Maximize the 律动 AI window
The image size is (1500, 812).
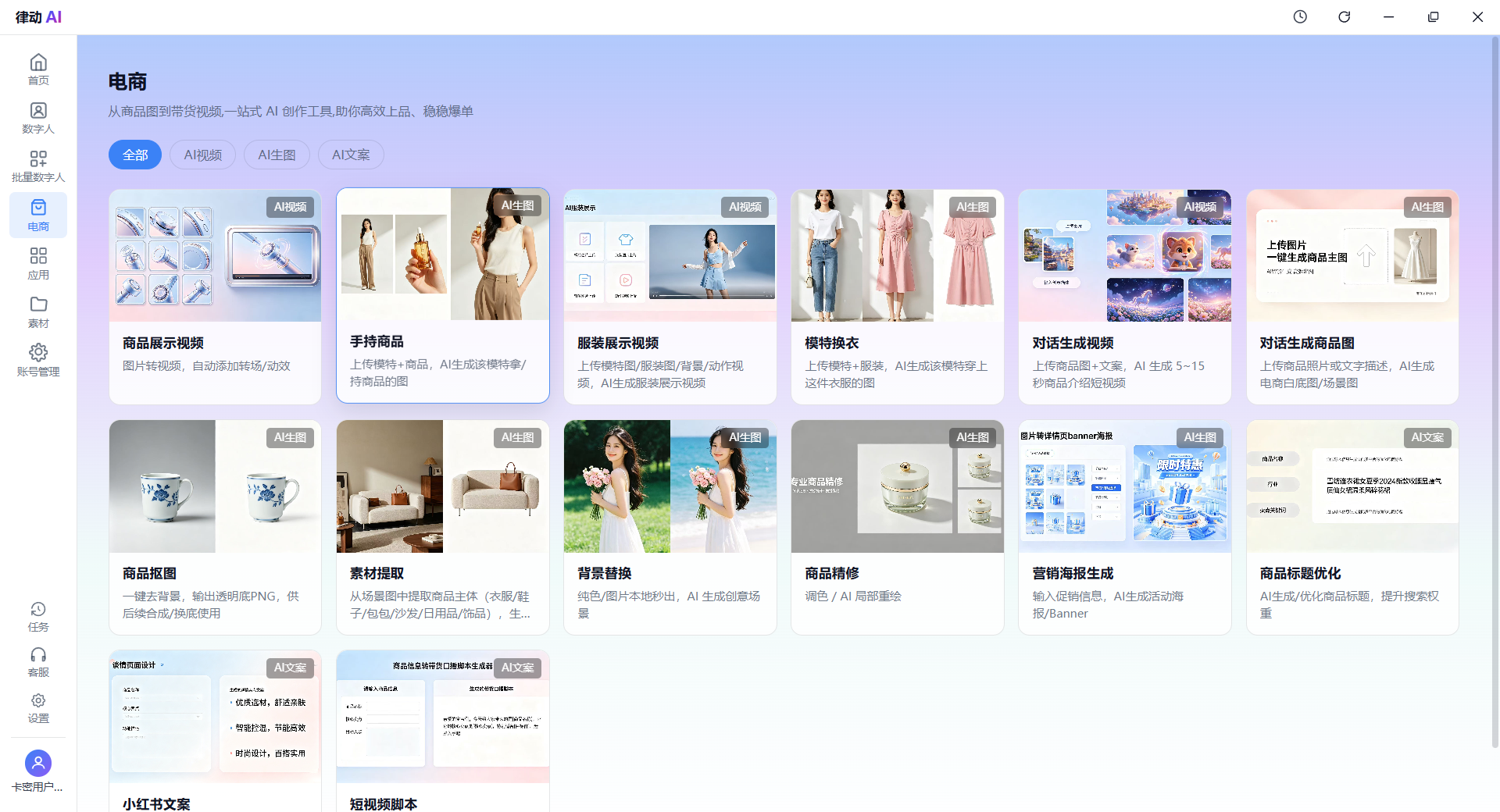1433,16
